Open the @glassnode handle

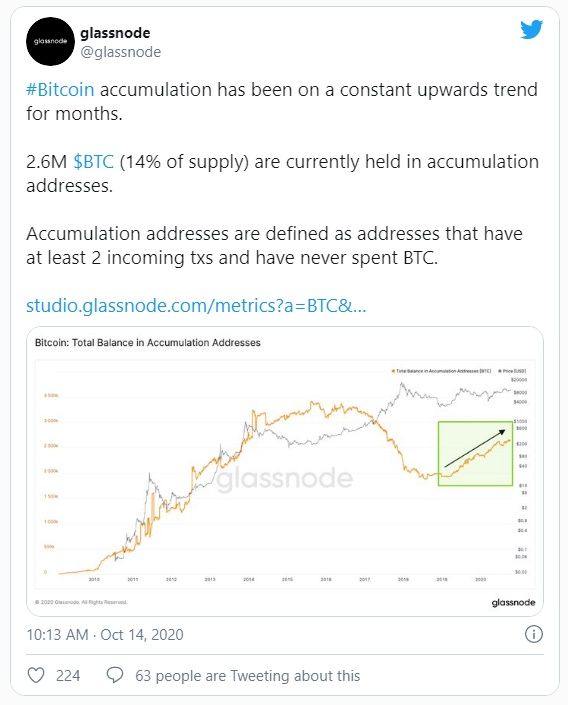pos(121,52)
